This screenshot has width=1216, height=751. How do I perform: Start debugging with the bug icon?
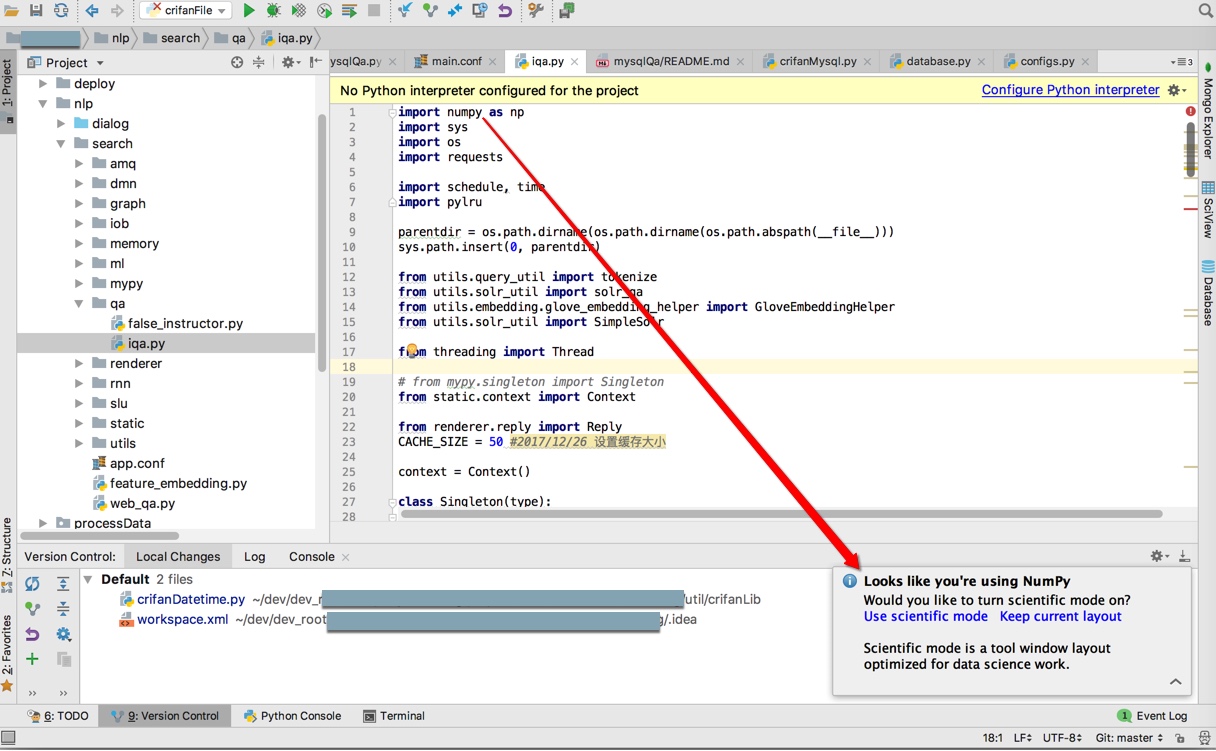tap(273, 11)
